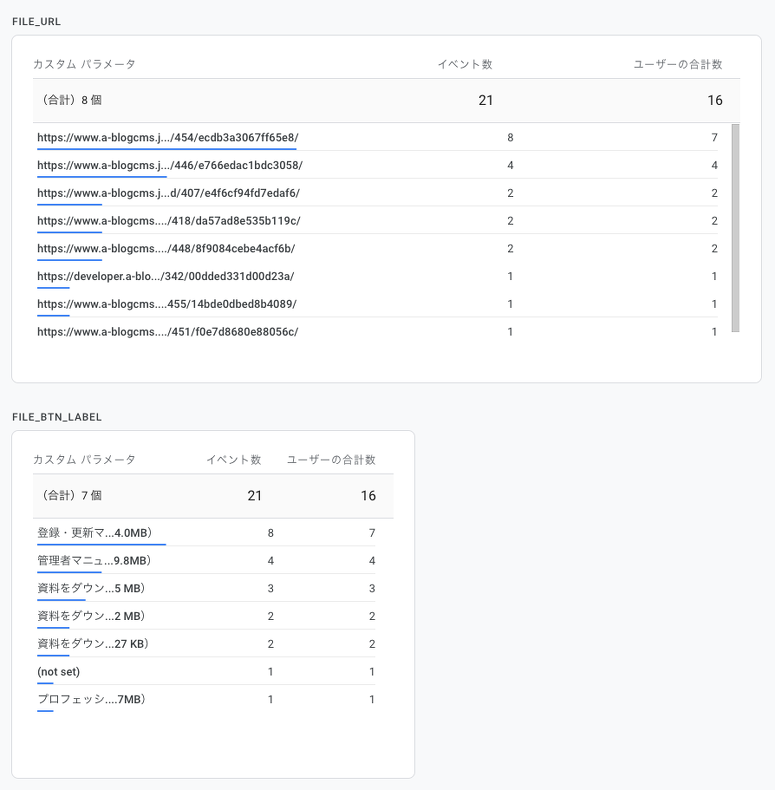Select the 資料をダウン...5 MB) row
Image resolution: width=775 pixels, height=790 pixels.
91,589
